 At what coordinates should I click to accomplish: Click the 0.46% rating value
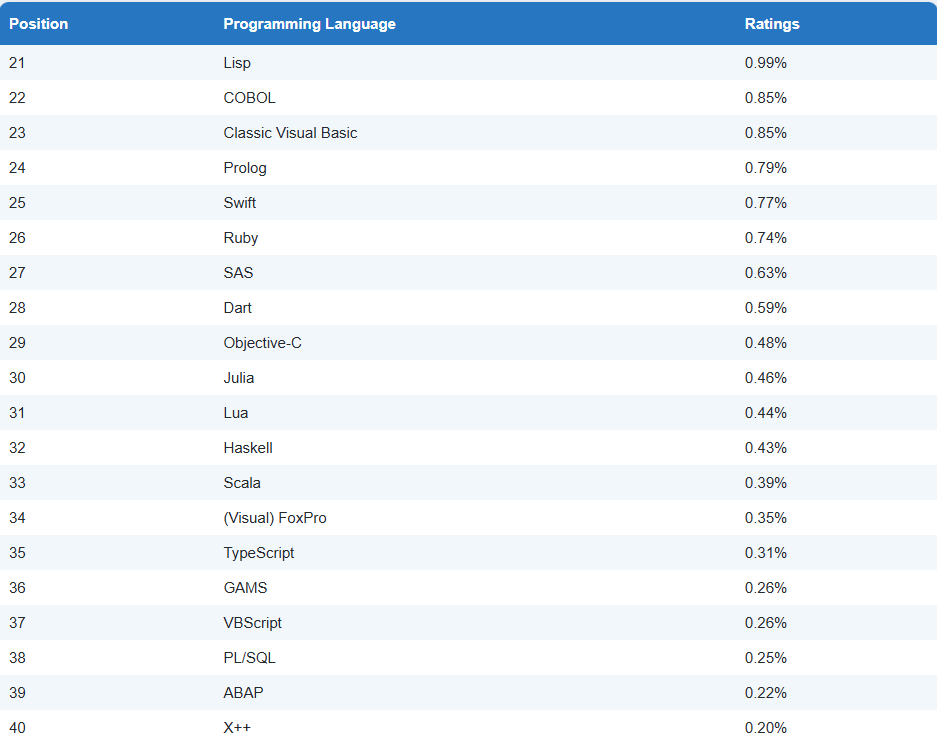pos(765,378)
